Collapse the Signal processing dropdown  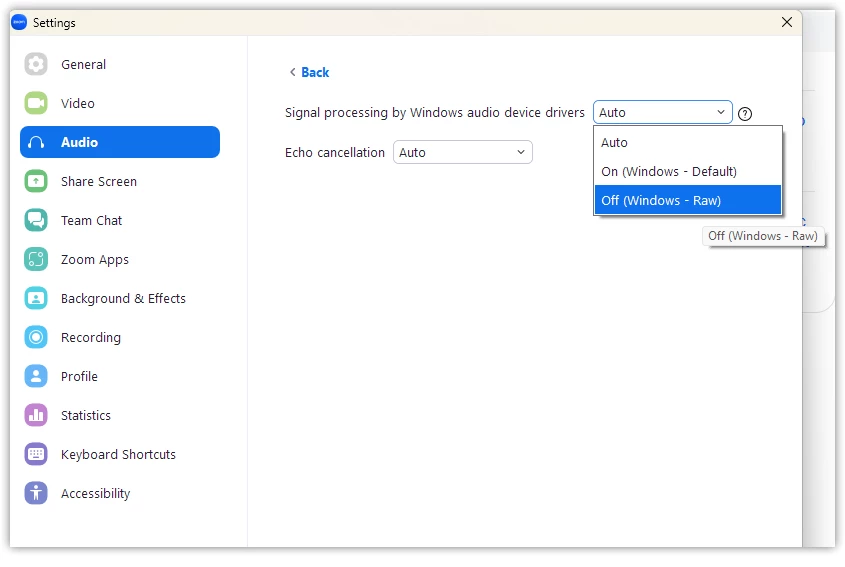coord(662,112)
